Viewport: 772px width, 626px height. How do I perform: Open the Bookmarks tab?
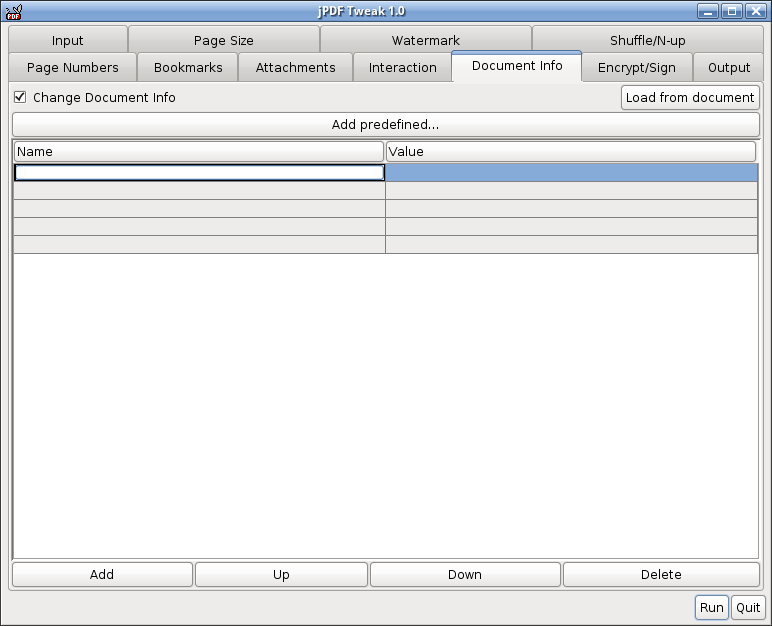[x=188, y=67]
